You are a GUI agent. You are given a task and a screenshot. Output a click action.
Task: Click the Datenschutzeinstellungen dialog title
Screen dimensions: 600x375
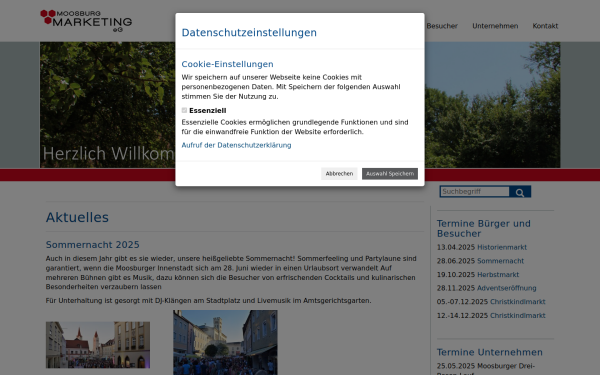(249, 33)
